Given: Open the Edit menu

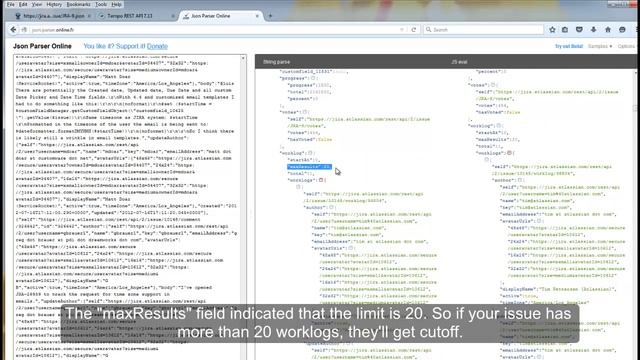Looking at the screenshot, I should (x=23, y=4).
